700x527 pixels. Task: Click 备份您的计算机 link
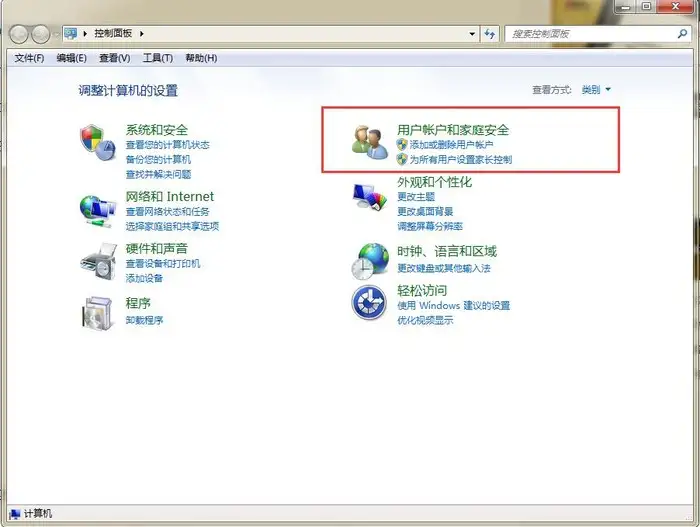tap(158, 159)
